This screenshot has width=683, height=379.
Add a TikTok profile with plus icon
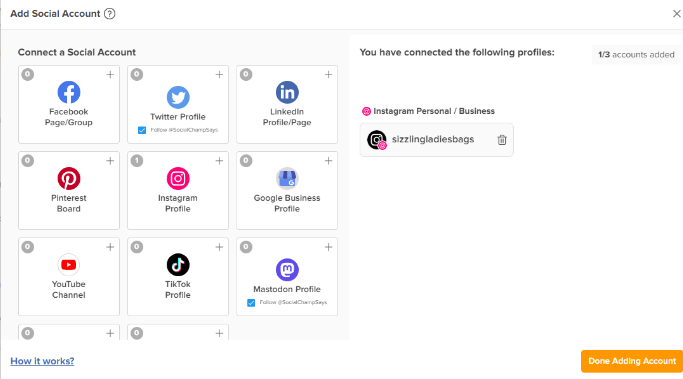219,247
